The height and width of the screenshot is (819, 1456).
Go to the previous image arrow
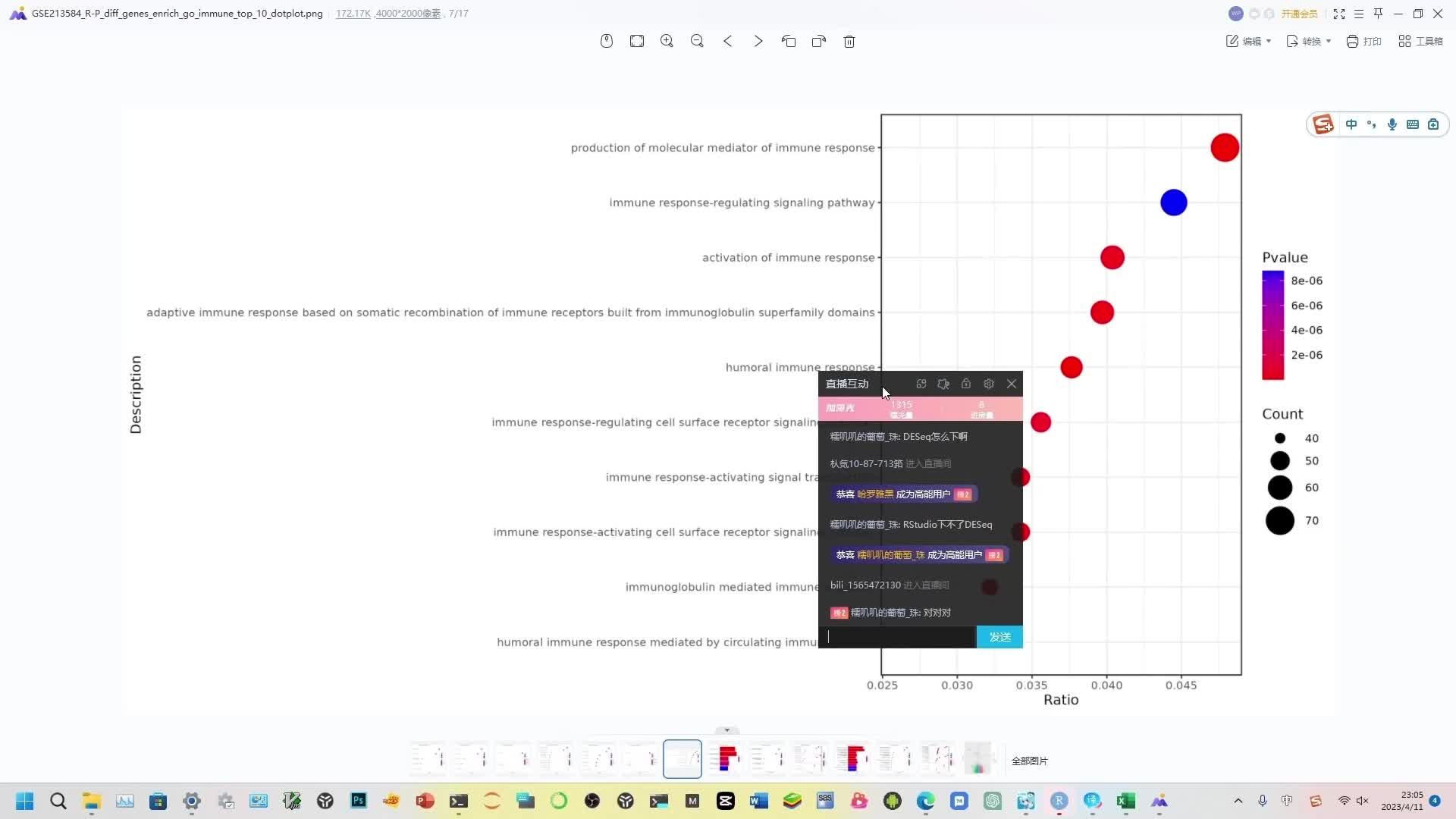(727, 41)
